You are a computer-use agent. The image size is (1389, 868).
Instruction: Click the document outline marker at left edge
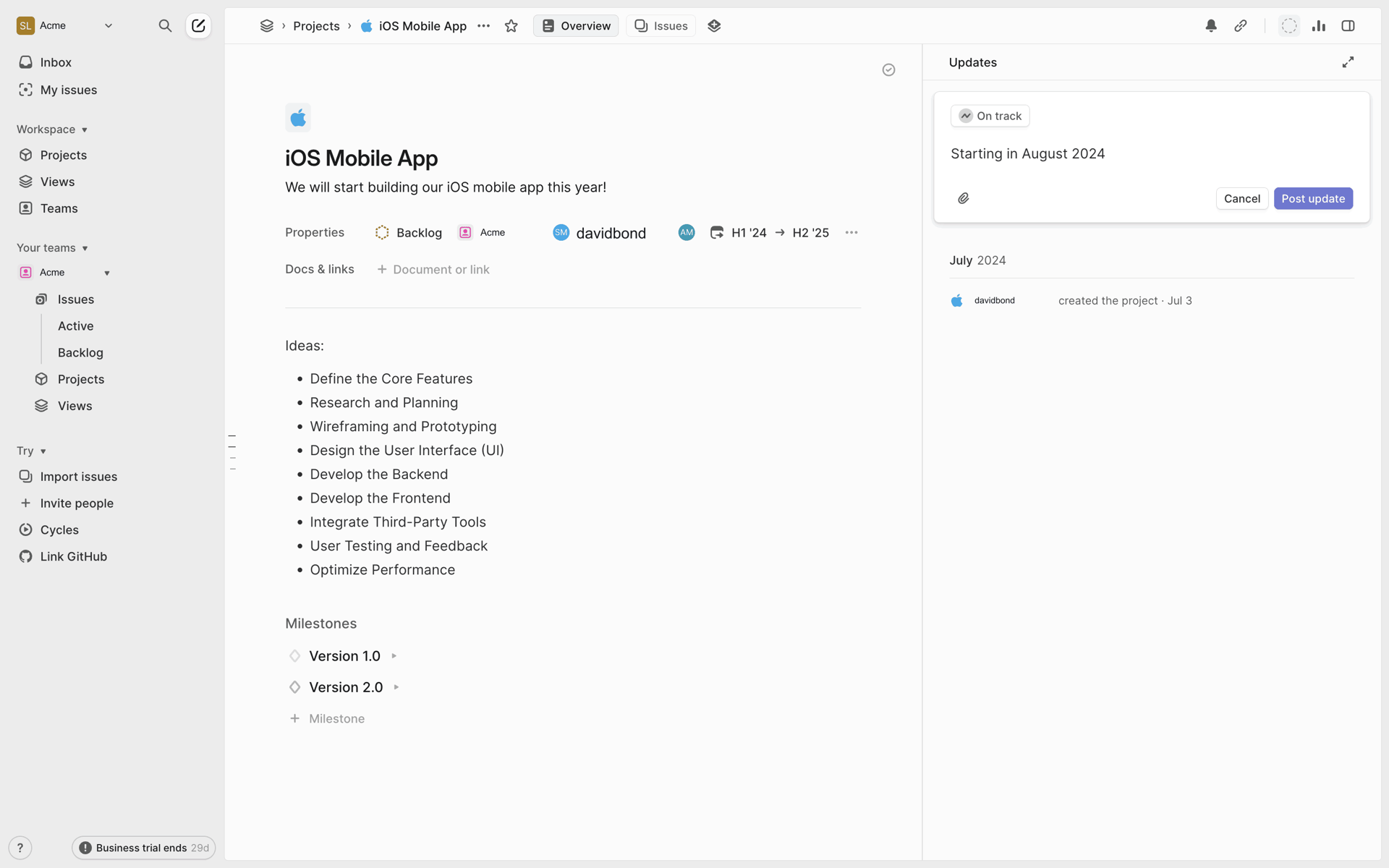[x=232, y=452]
